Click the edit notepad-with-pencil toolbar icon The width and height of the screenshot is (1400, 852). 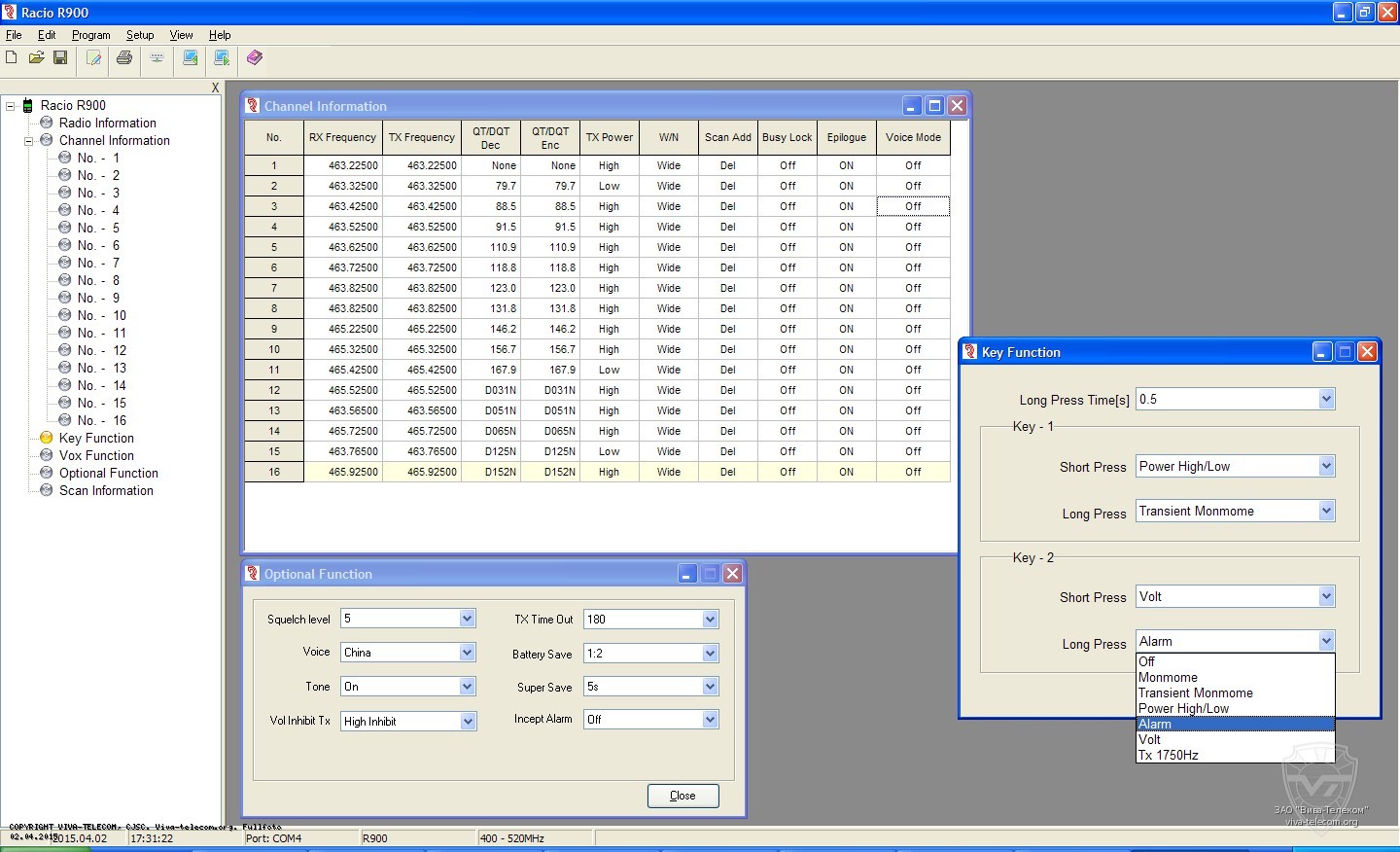point(94,58)
